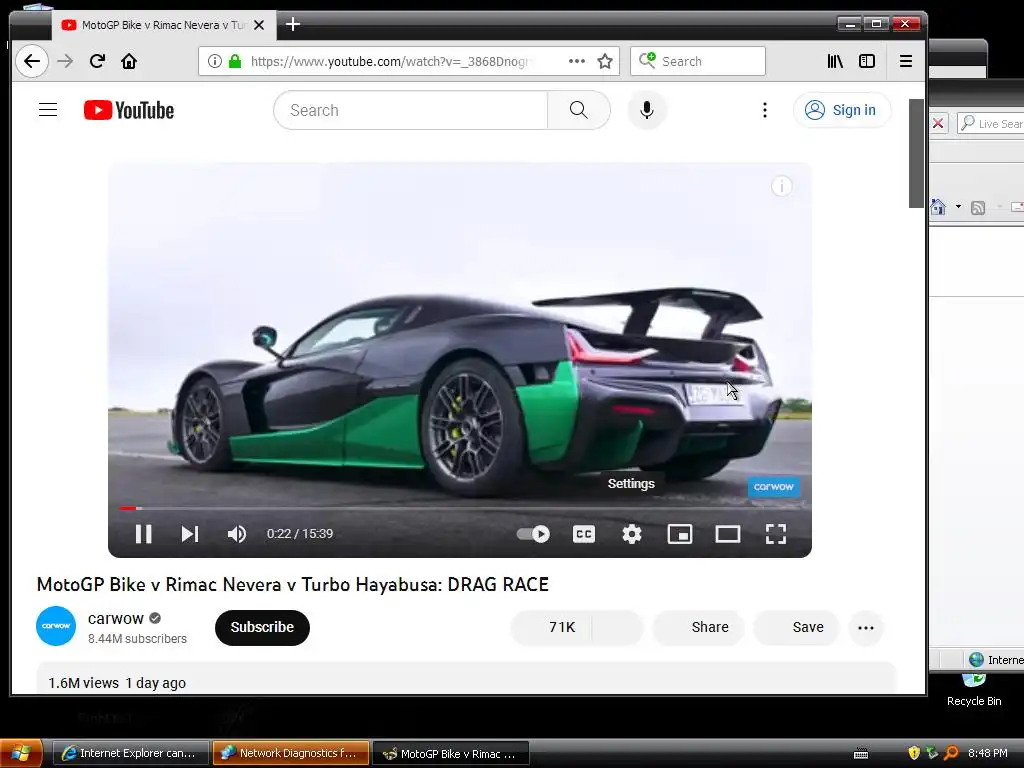The height and width of the screenshot is (768, 1024).
Task: Share the video
Action: 699,627
